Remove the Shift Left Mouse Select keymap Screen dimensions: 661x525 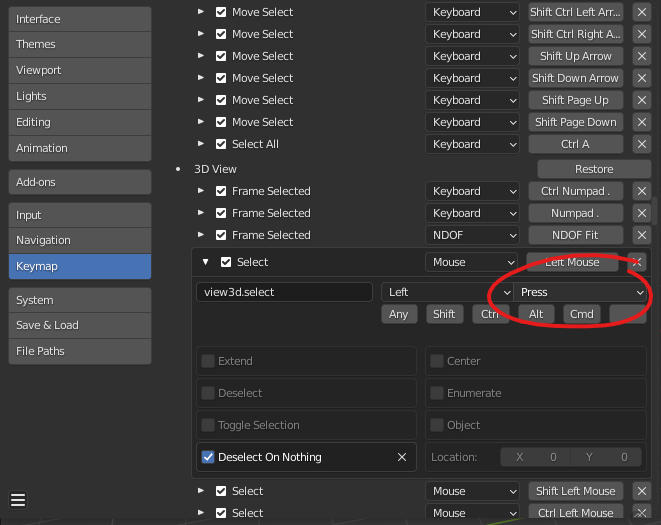642,491
